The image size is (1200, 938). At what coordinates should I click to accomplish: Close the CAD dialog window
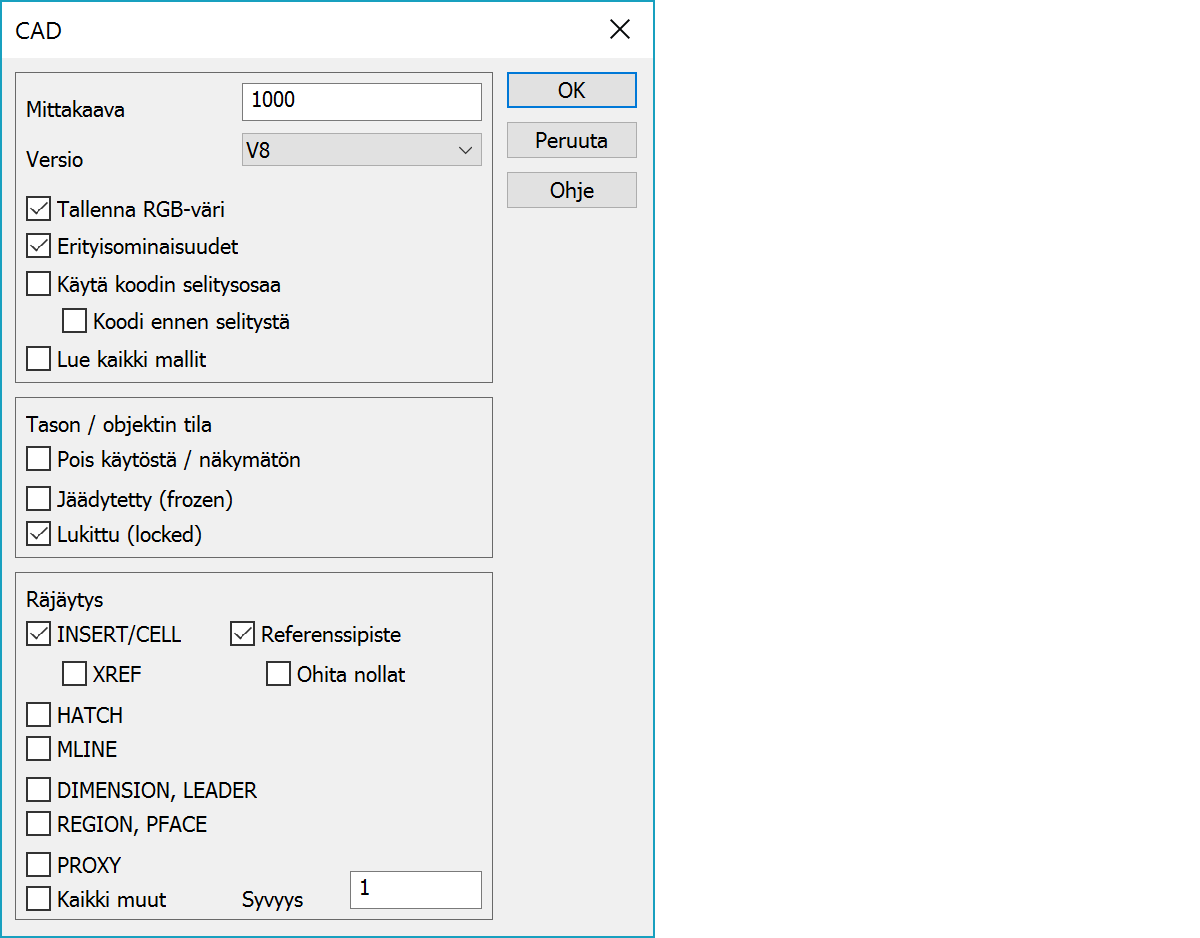click(x=620, y=30)
